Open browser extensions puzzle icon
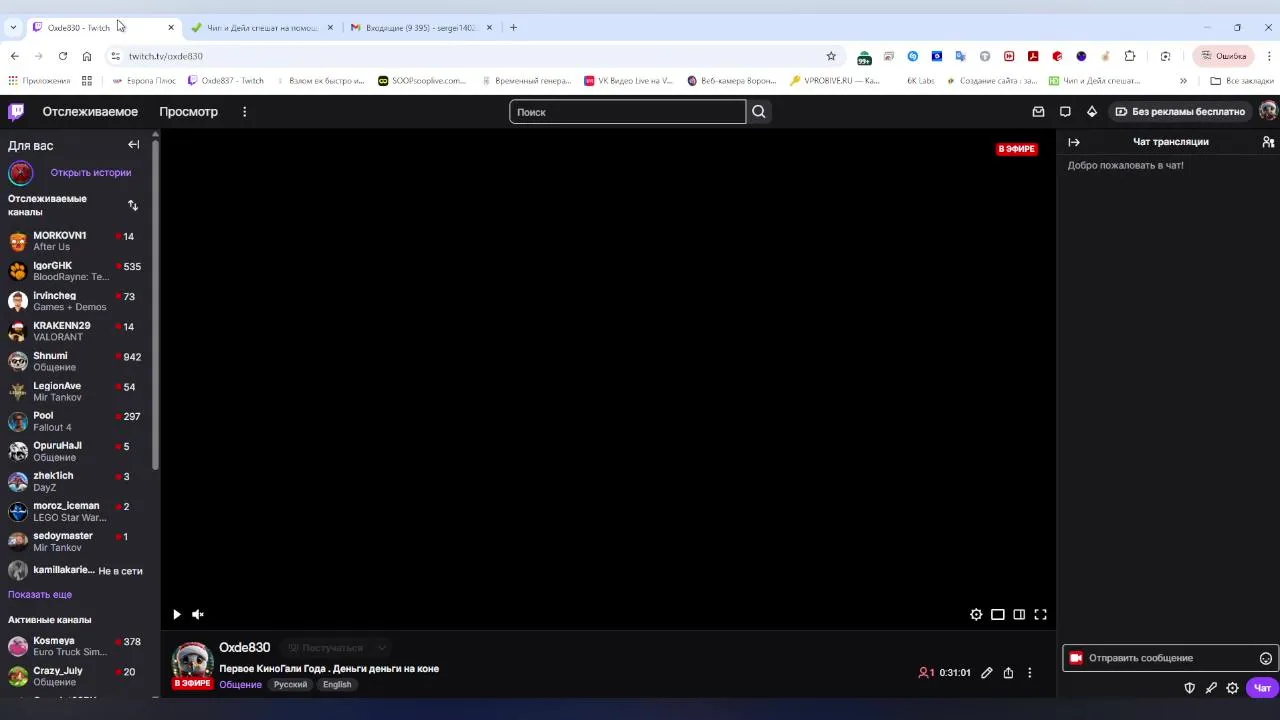The image size is (1280, 720). pos(1130,56)
